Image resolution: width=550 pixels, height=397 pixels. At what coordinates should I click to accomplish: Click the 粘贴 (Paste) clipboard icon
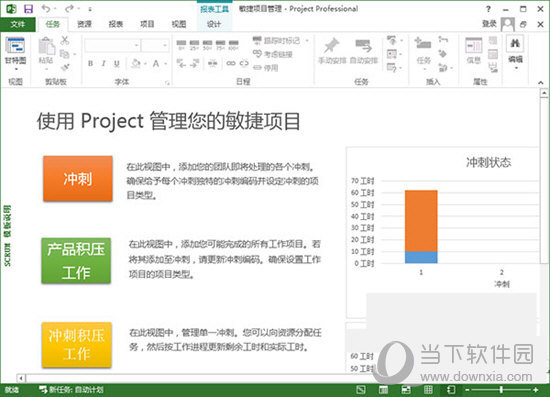pos(46,46)
